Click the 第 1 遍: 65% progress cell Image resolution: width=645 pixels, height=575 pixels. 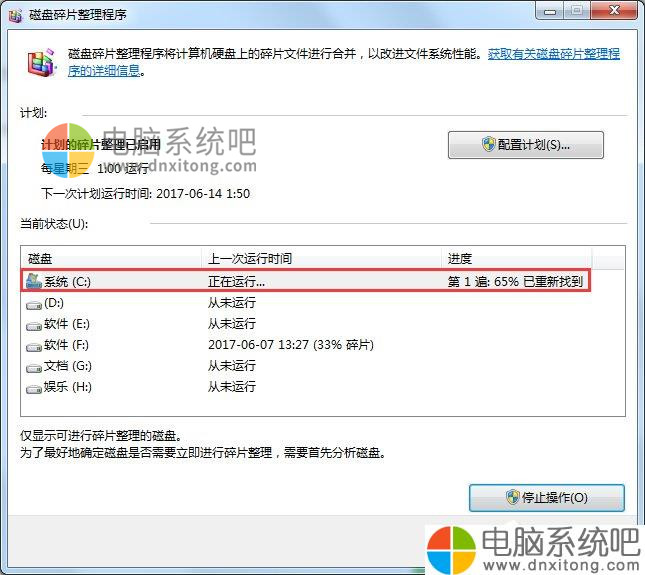click(x=515, y=282)
